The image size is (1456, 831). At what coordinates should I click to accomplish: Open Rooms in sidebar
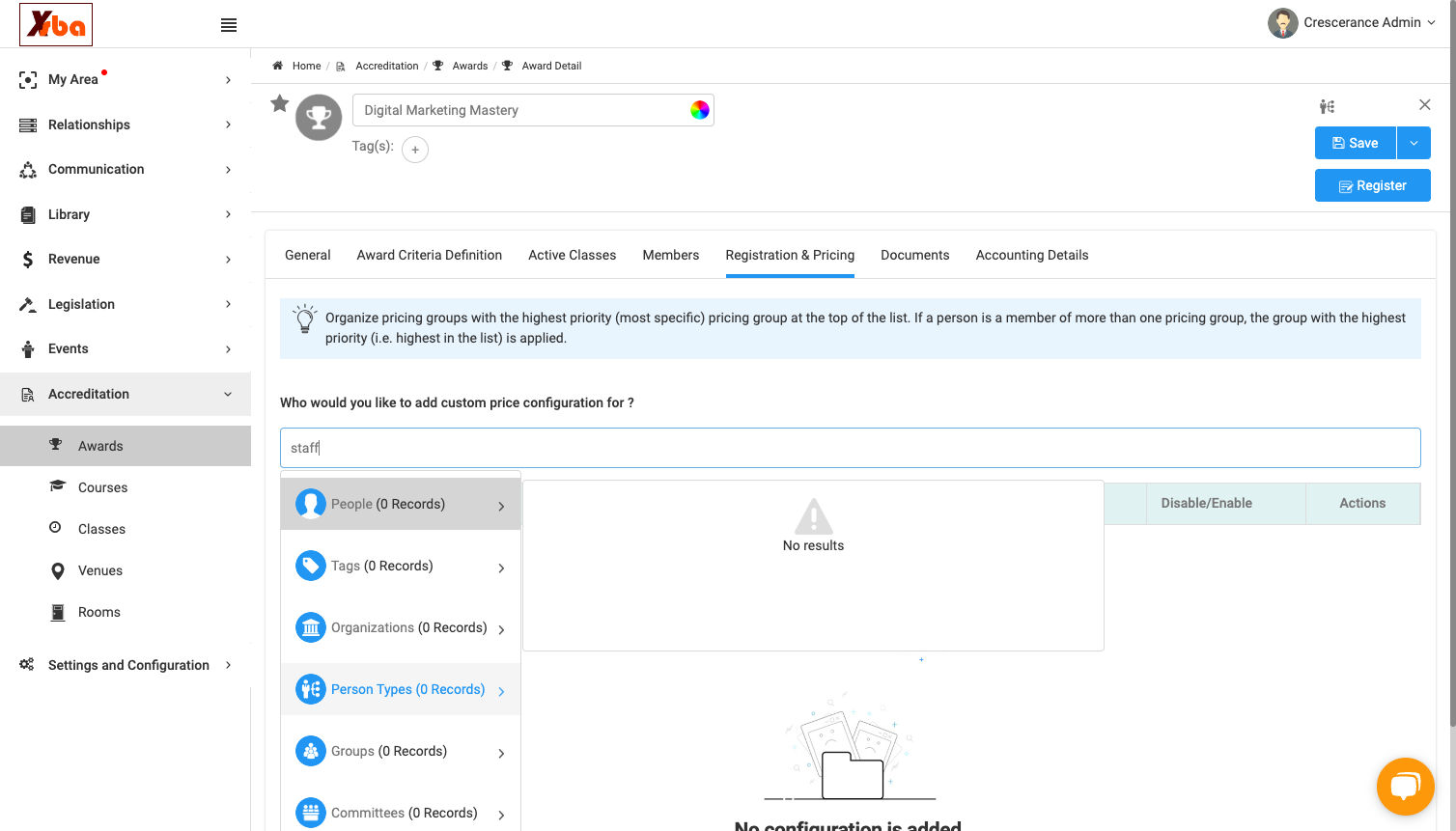click(x=126, y=612)
